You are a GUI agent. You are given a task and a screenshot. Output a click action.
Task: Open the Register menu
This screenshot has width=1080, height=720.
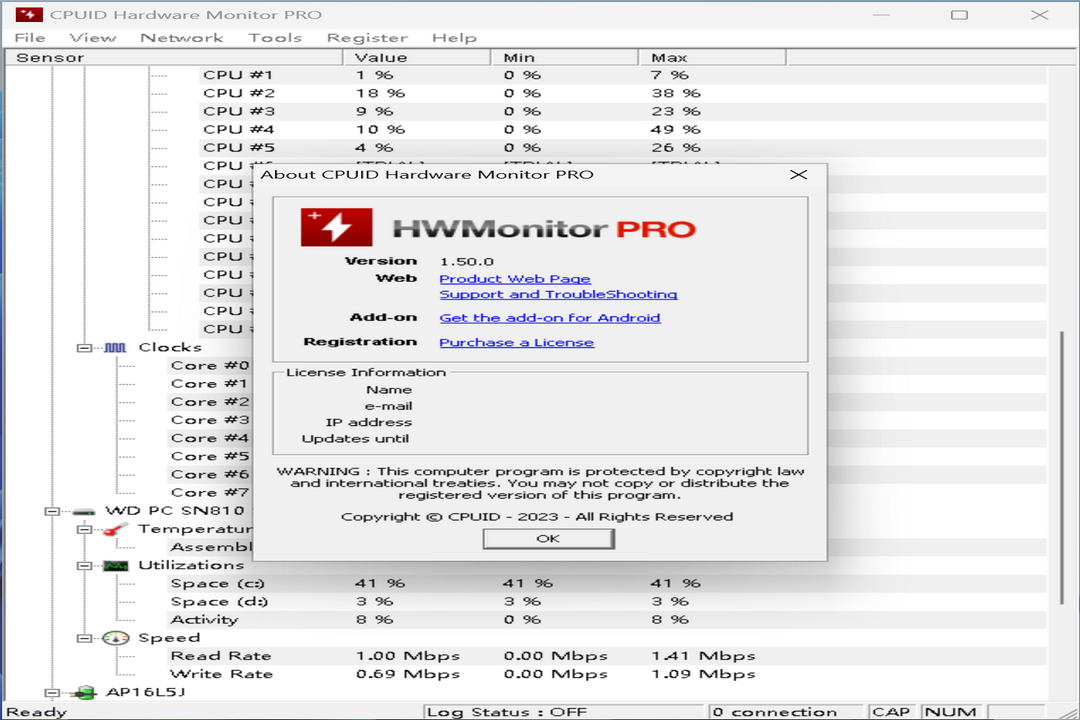click(367, 37)
